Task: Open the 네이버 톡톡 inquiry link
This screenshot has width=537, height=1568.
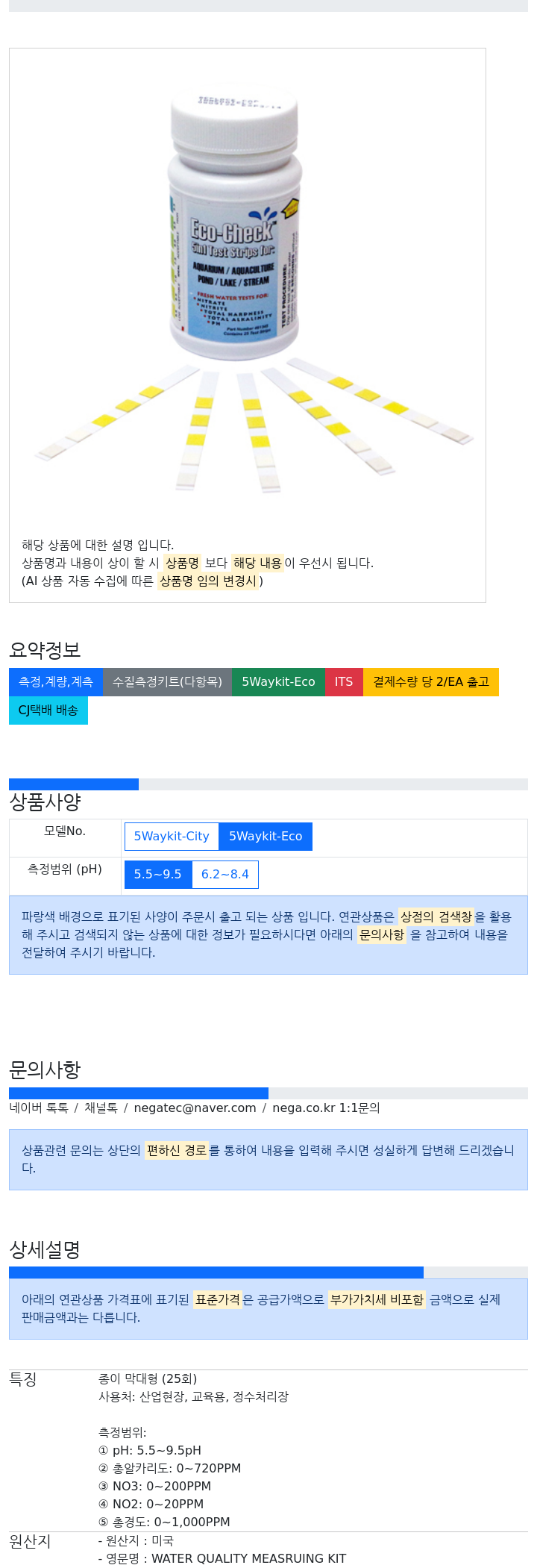Action: [x=39, y=1108]
